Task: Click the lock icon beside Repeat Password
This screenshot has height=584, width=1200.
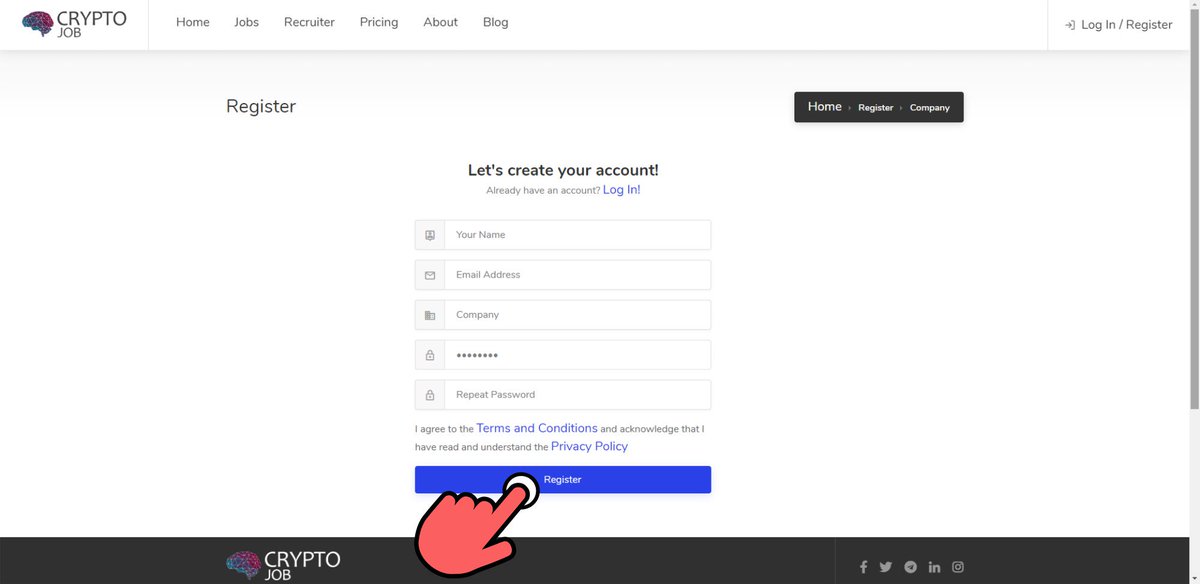Action: pos(430,395)
